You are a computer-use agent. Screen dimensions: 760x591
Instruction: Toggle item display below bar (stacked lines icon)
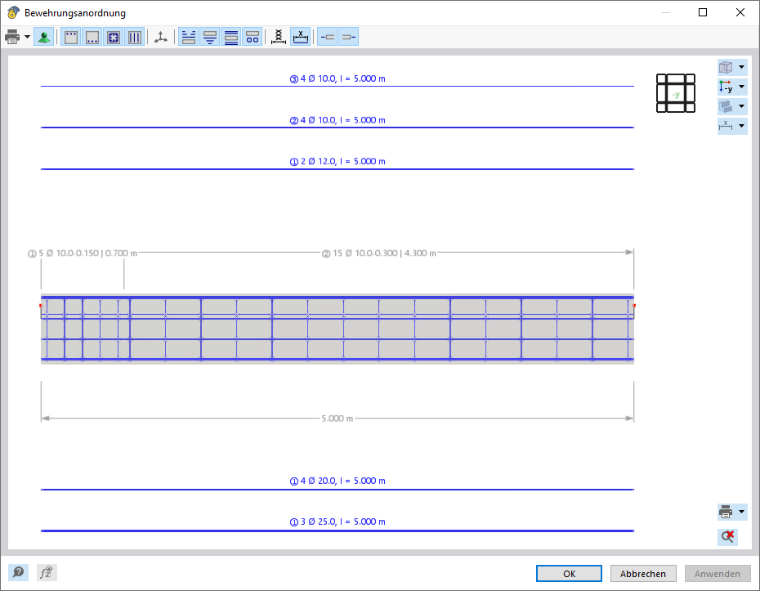(210, 37)
